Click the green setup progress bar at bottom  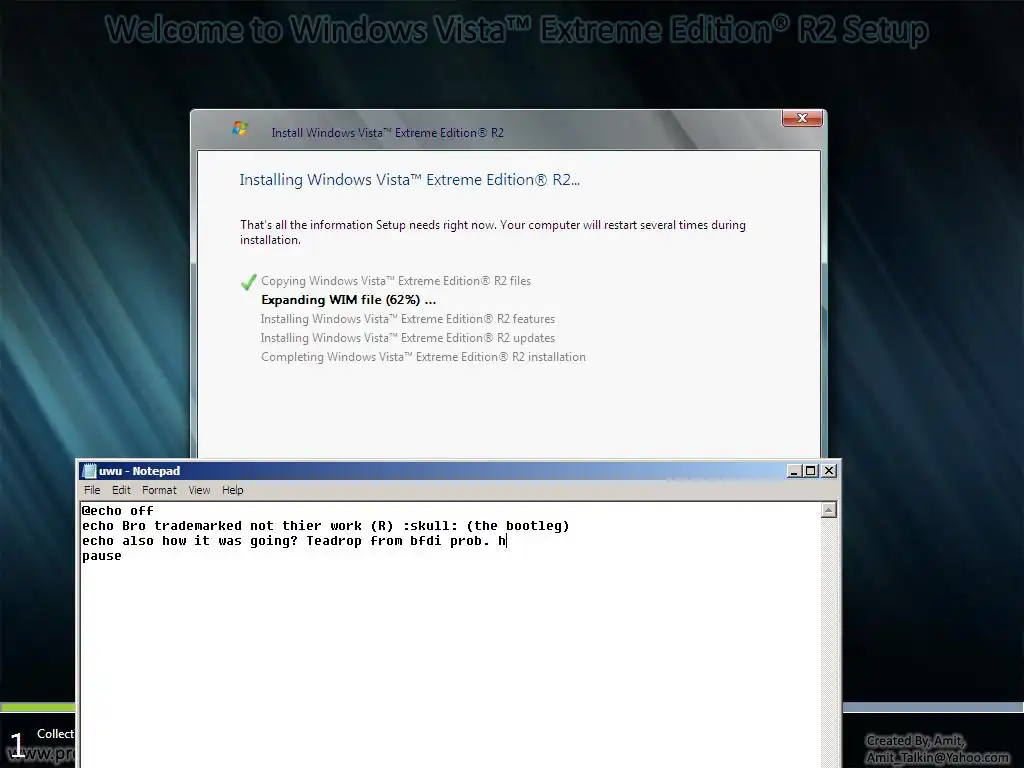[x=38, y=707]
